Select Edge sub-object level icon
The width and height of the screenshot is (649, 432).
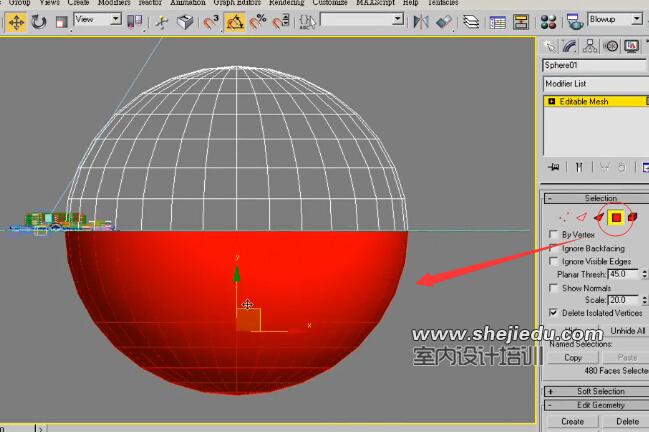tap(582, 217)
